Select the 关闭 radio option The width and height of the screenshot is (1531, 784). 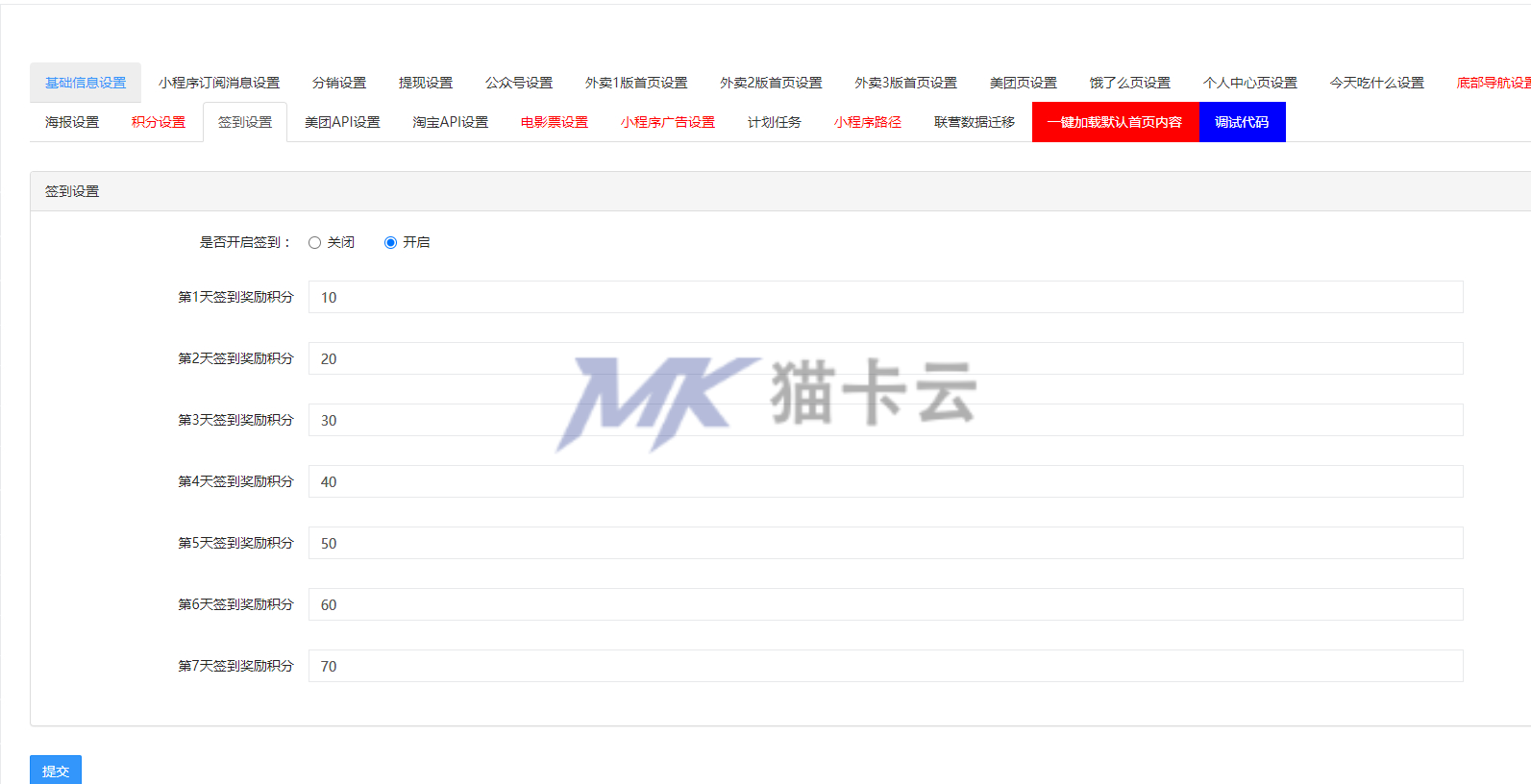point(314,242)
